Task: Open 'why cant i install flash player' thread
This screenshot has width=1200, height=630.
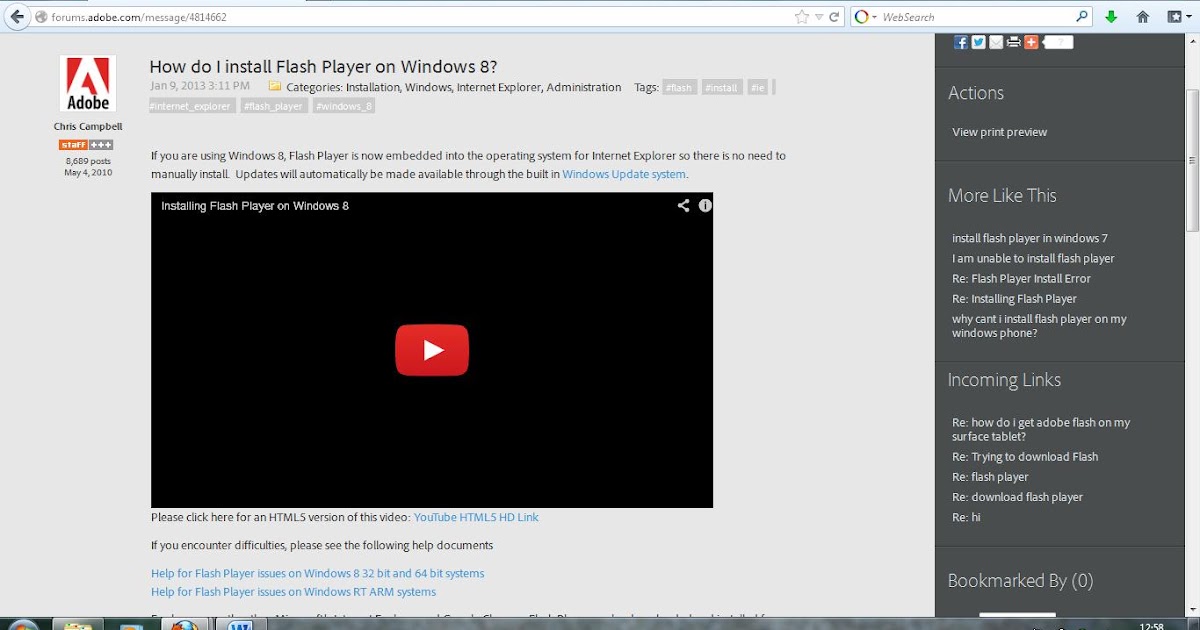Action: click(x=1039, y=326)
